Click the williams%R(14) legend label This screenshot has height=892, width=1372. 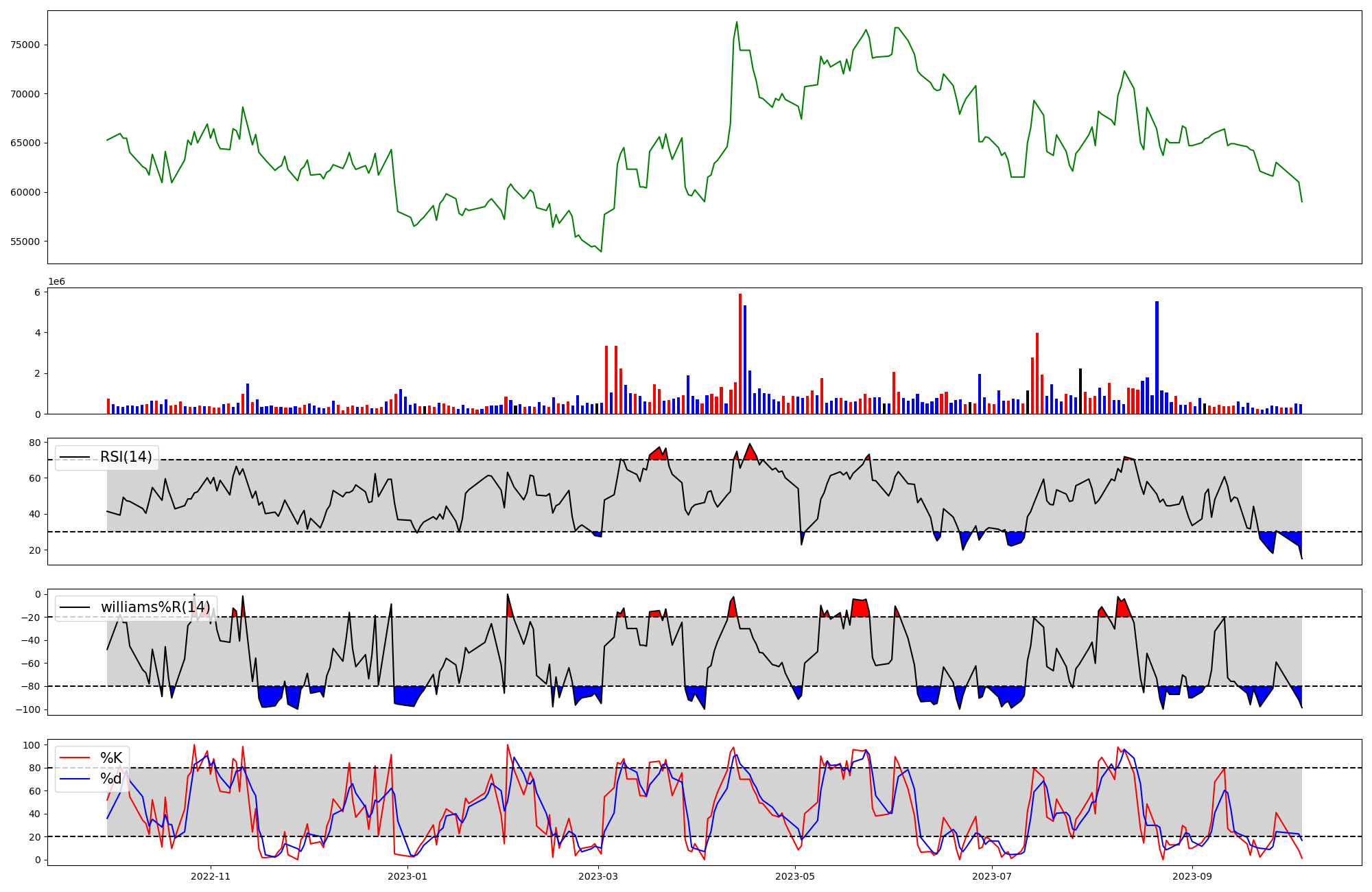click(155, 607)
